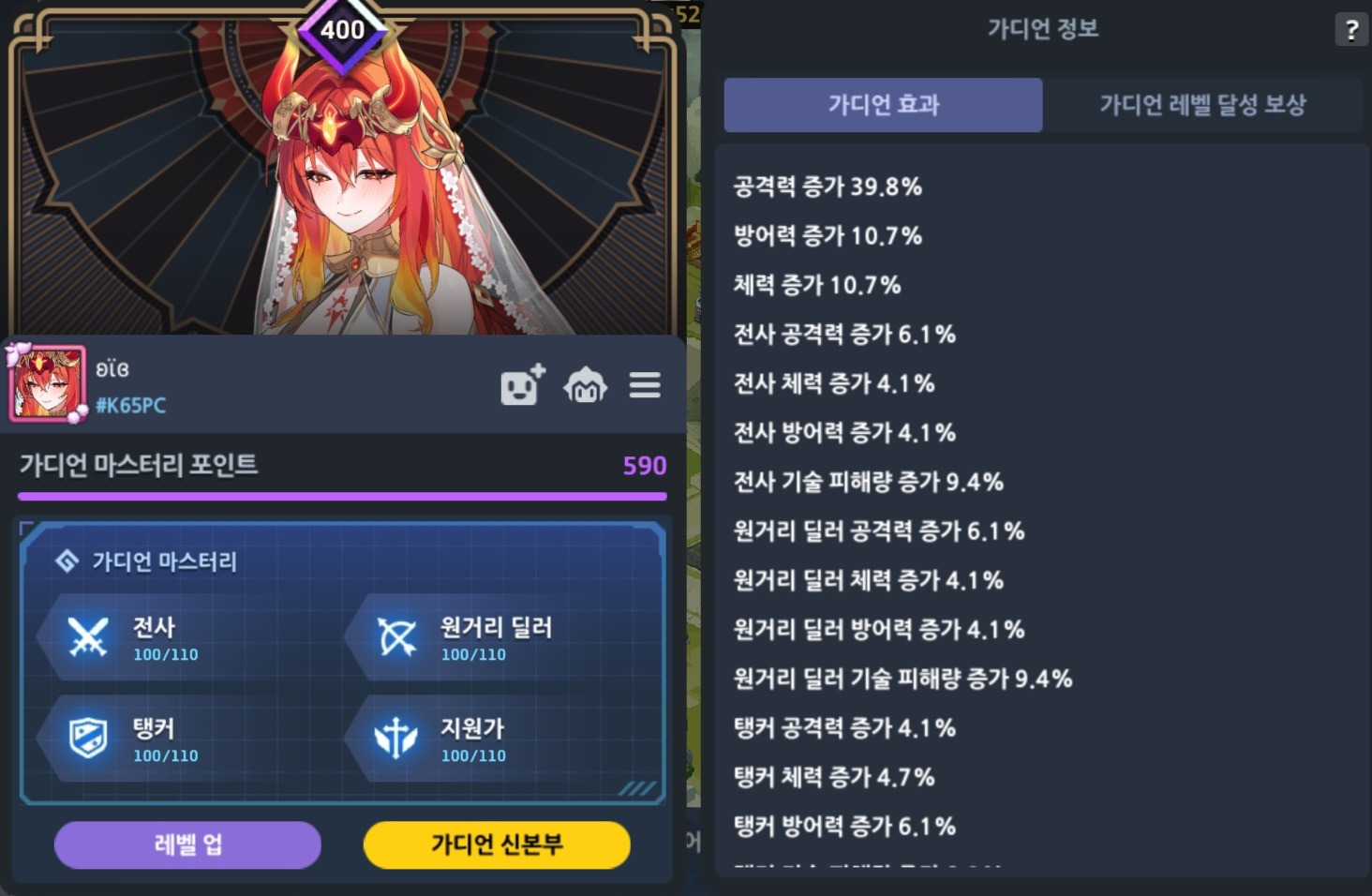
Task: Switch to the 가디언 효과 tab
Action: [883, 104]
